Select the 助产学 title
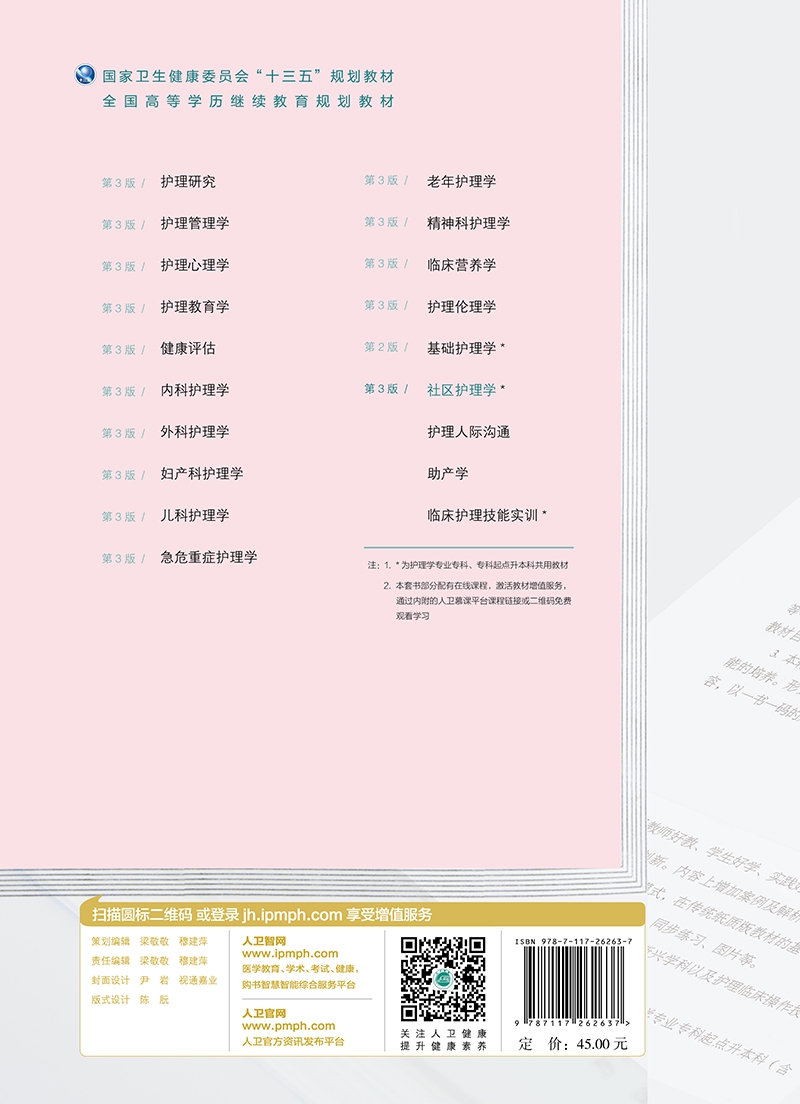 pos(447,474)
